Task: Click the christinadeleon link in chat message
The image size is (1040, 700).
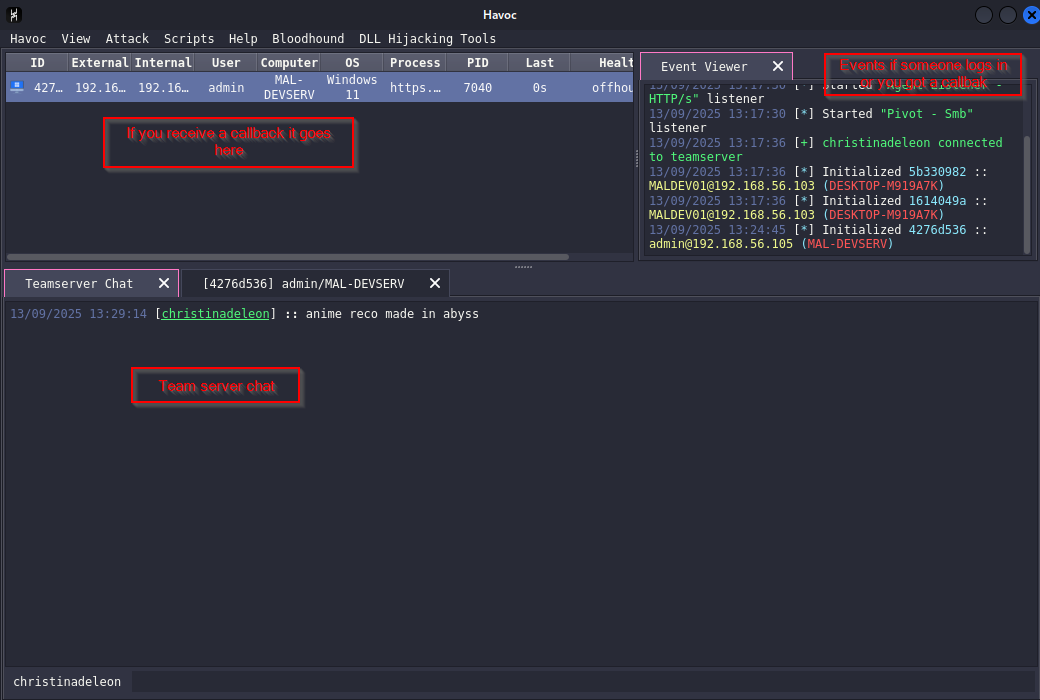Action: (216, 313)
